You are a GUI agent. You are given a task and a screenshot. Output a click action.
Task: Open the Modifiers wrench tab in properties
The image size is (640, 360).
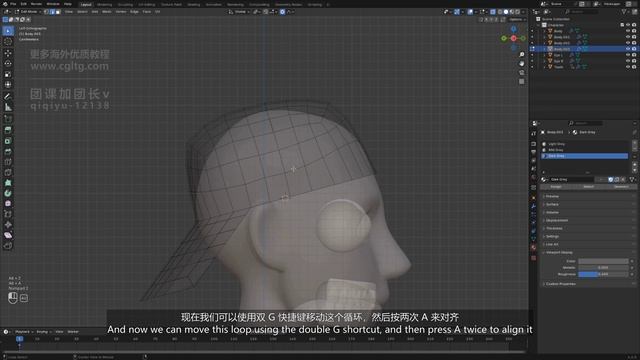pos(533,207)
